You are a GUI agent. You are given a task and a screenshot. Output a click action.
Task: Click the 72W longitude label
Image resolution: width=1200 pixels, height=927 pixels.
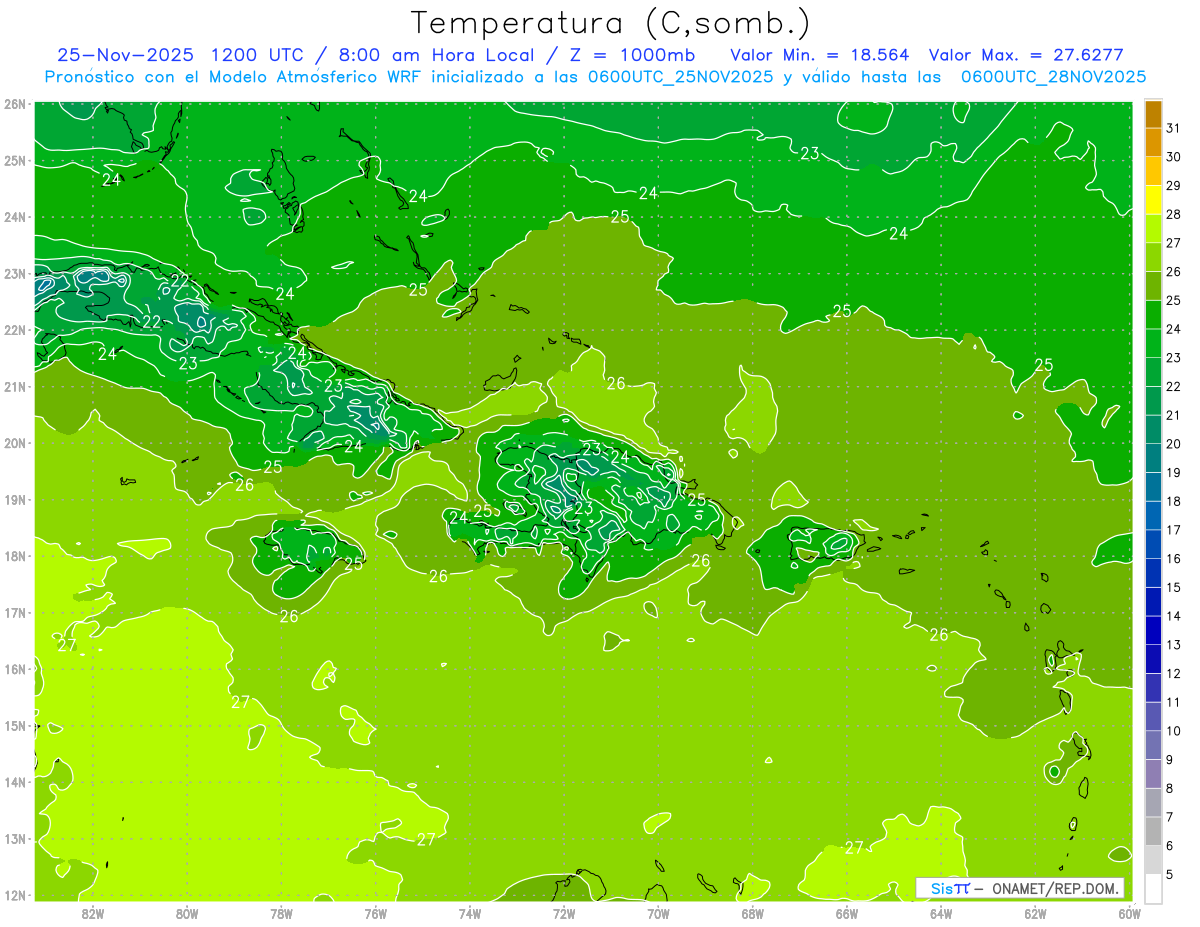564,913
